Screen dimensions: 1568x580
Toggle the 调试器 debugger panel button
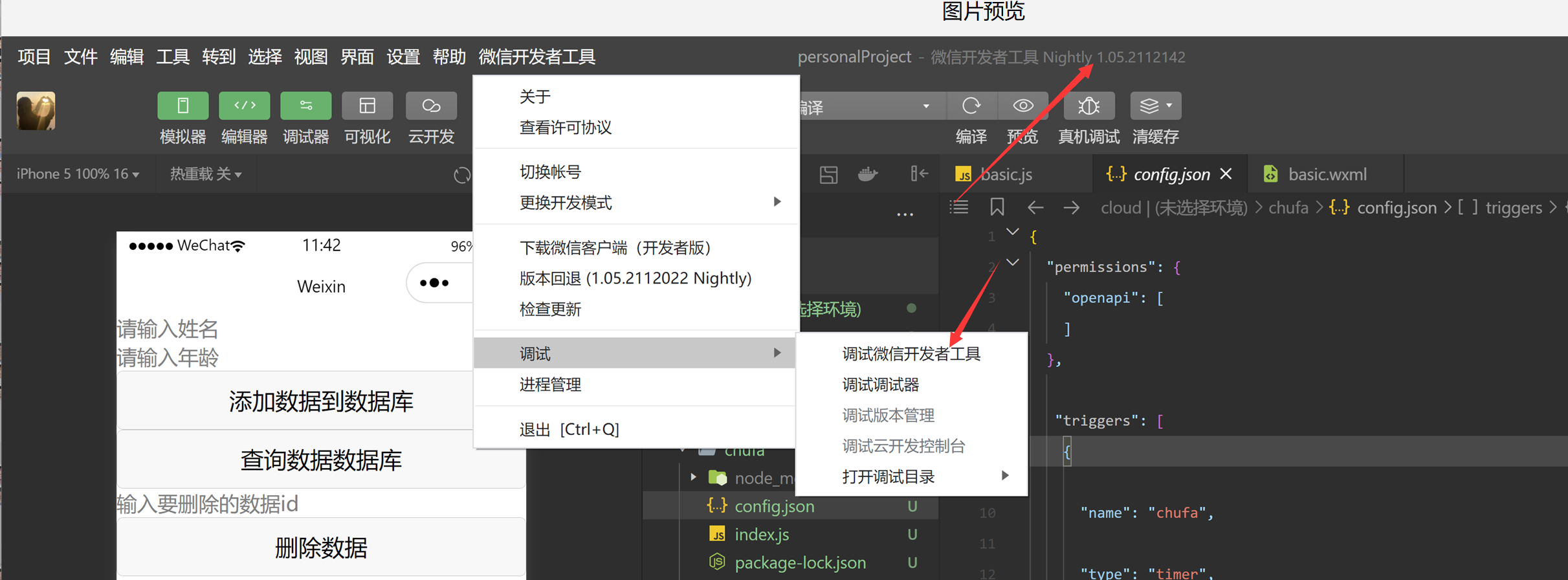coord(305,106)
